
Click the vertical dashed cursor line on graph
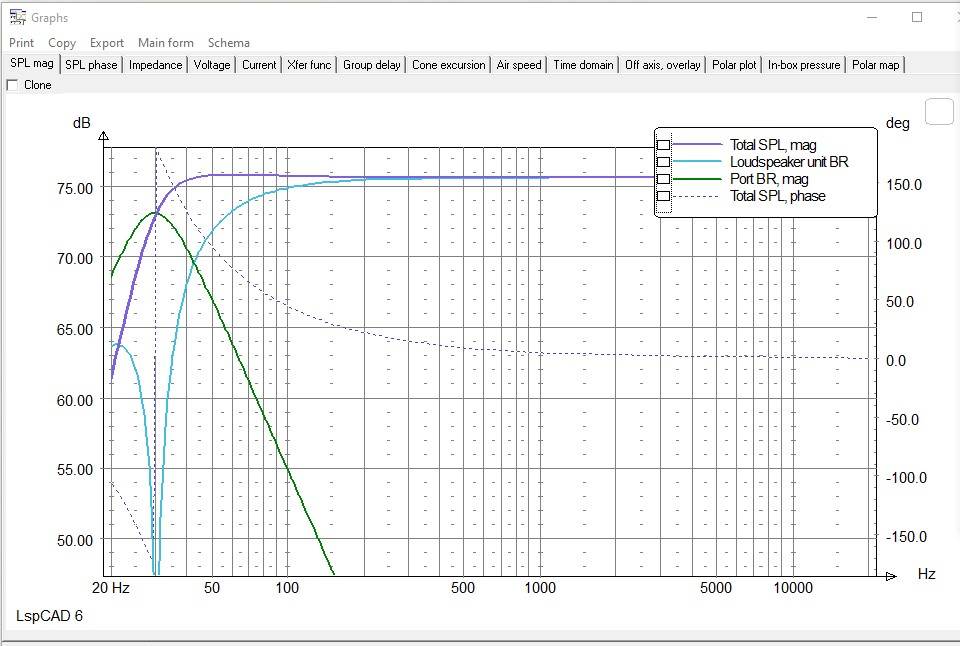[x=155, y=300]
